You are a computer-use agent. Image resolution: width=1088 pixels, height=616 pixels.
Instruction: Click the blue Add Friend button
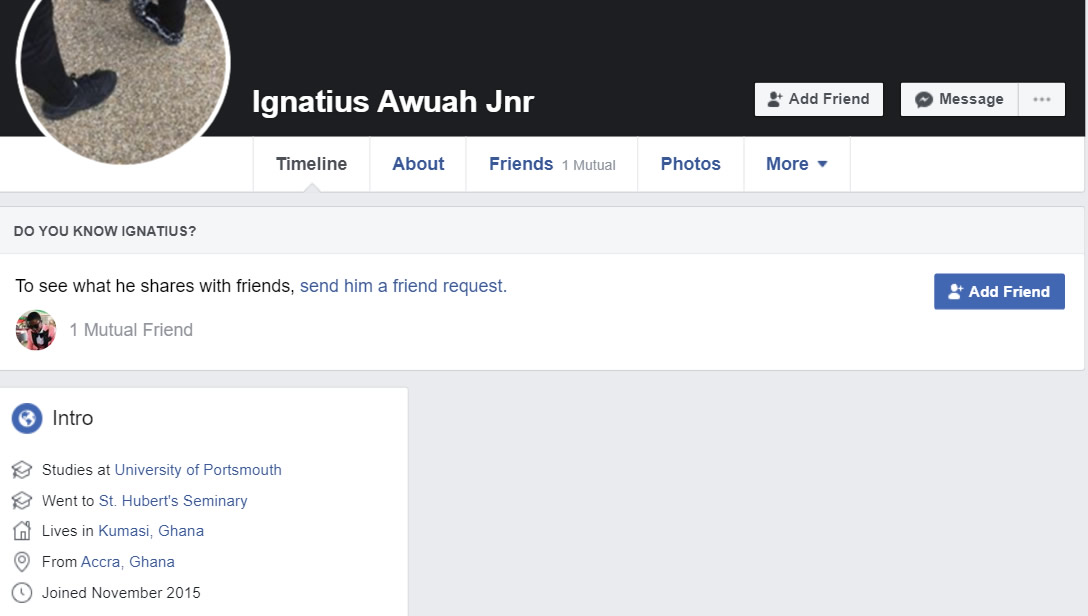point(999,291)
